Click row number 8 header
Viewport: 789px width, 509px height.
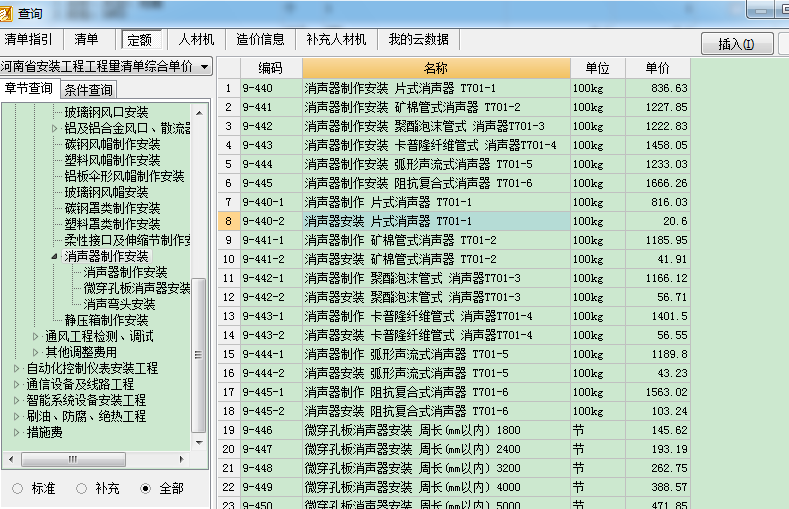(229, 221)
